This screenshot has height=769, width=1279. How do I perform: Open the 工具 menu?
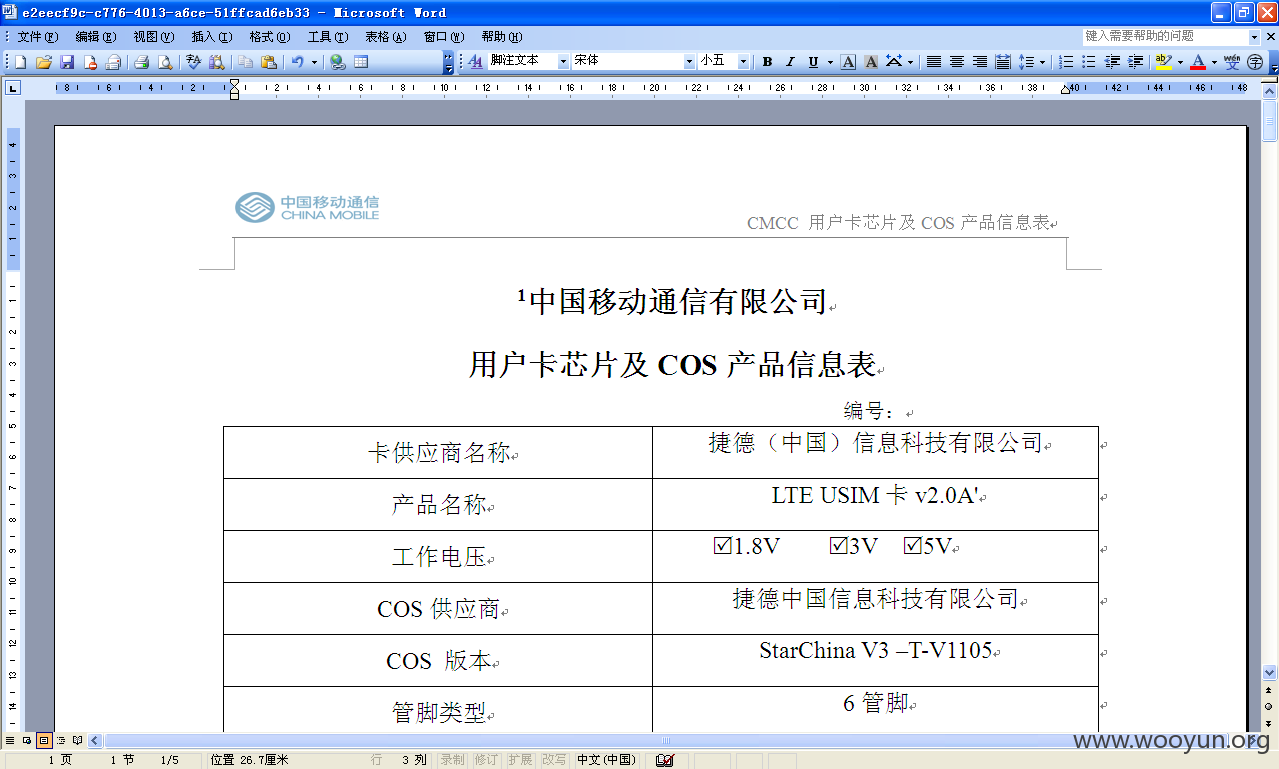(327, 37)
